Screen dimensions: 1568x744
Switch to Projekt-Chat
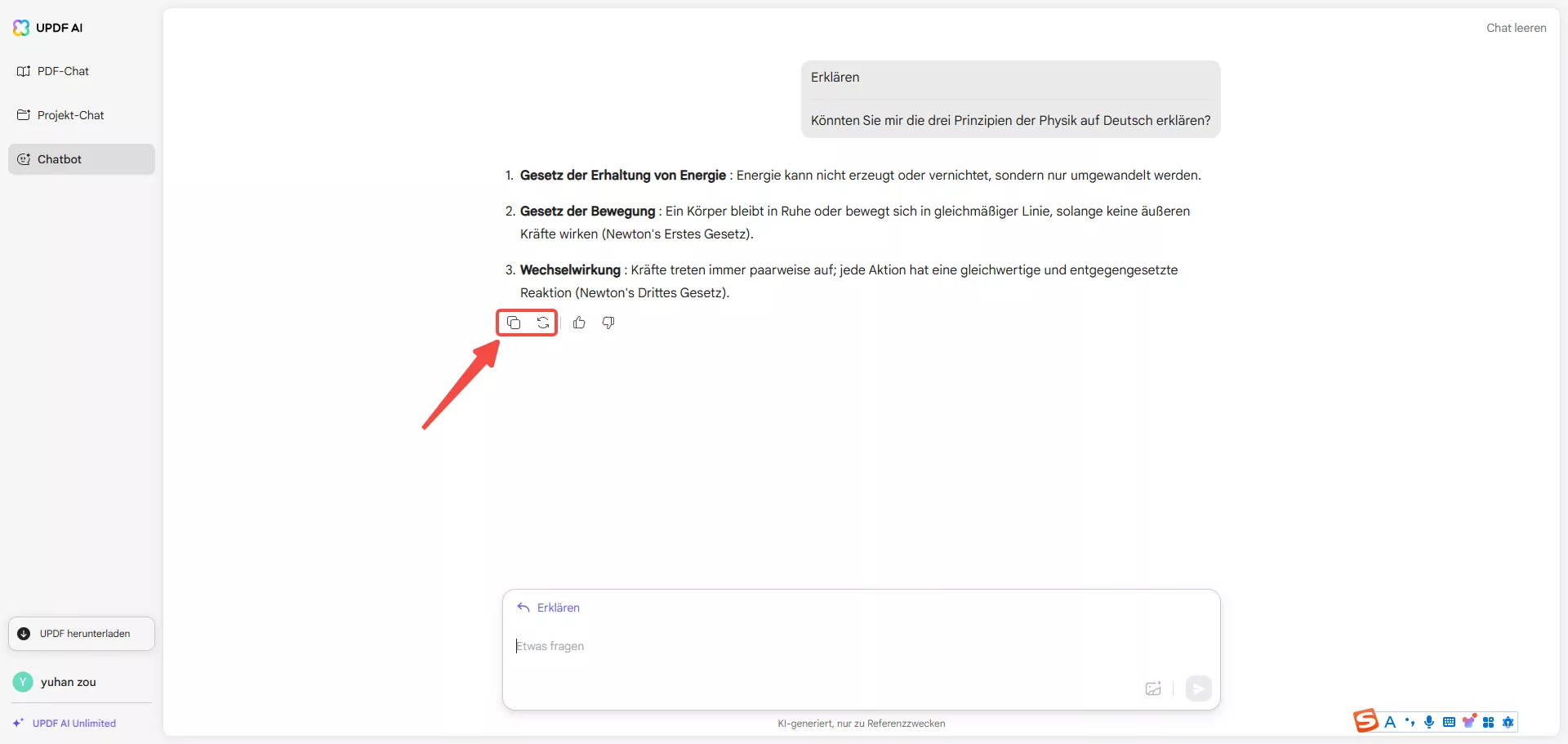82,115
